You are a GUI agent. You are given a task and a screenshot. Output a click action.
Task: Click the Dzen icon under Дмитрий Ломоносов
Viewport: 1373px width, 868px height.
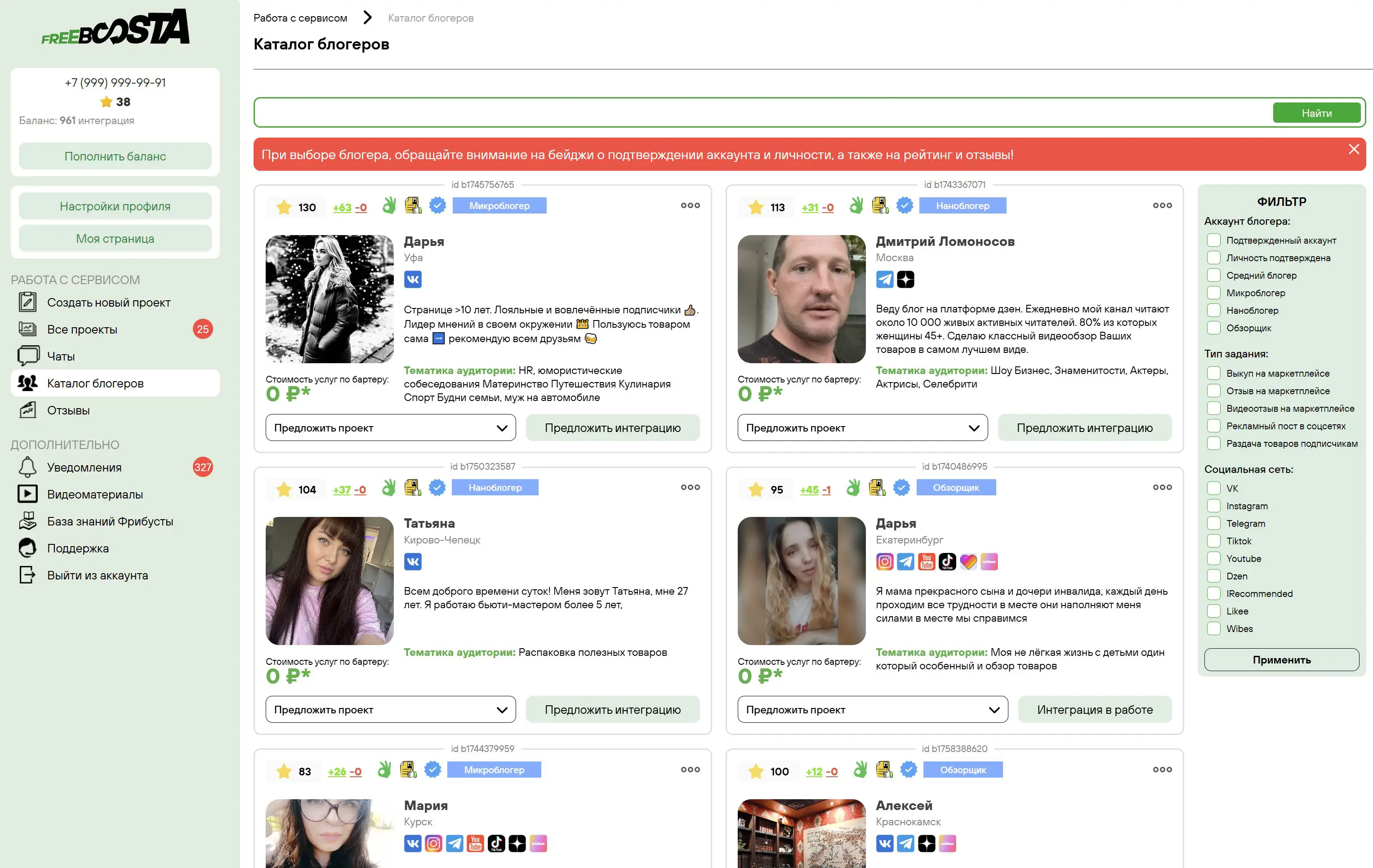(905, 279)
